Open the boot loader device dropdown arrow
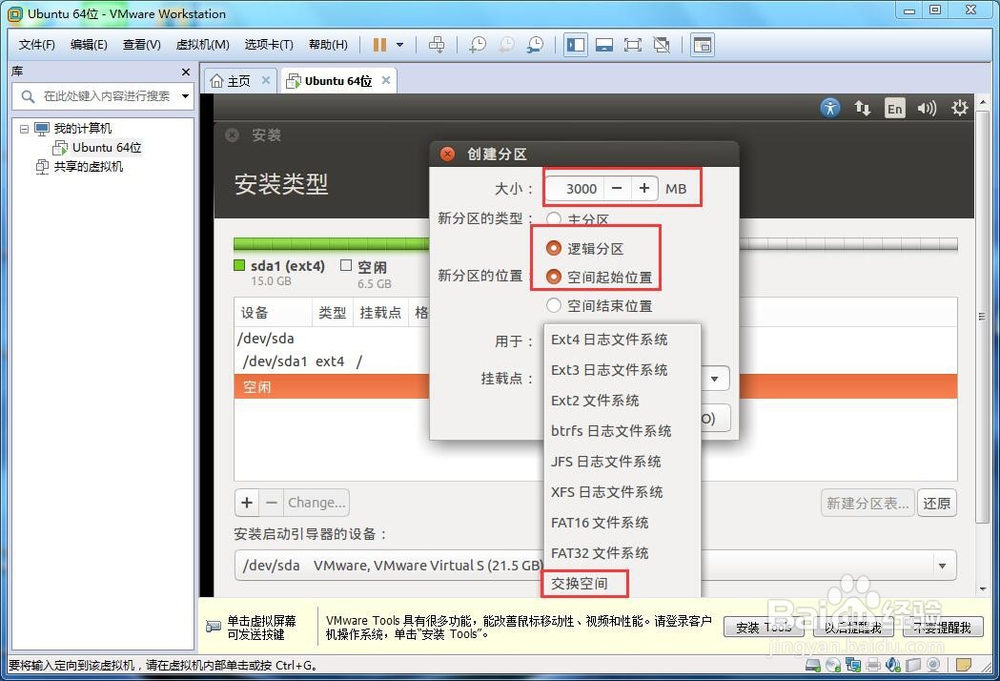The height and width of the screenshot is (681, 1000). click(943, 566)
